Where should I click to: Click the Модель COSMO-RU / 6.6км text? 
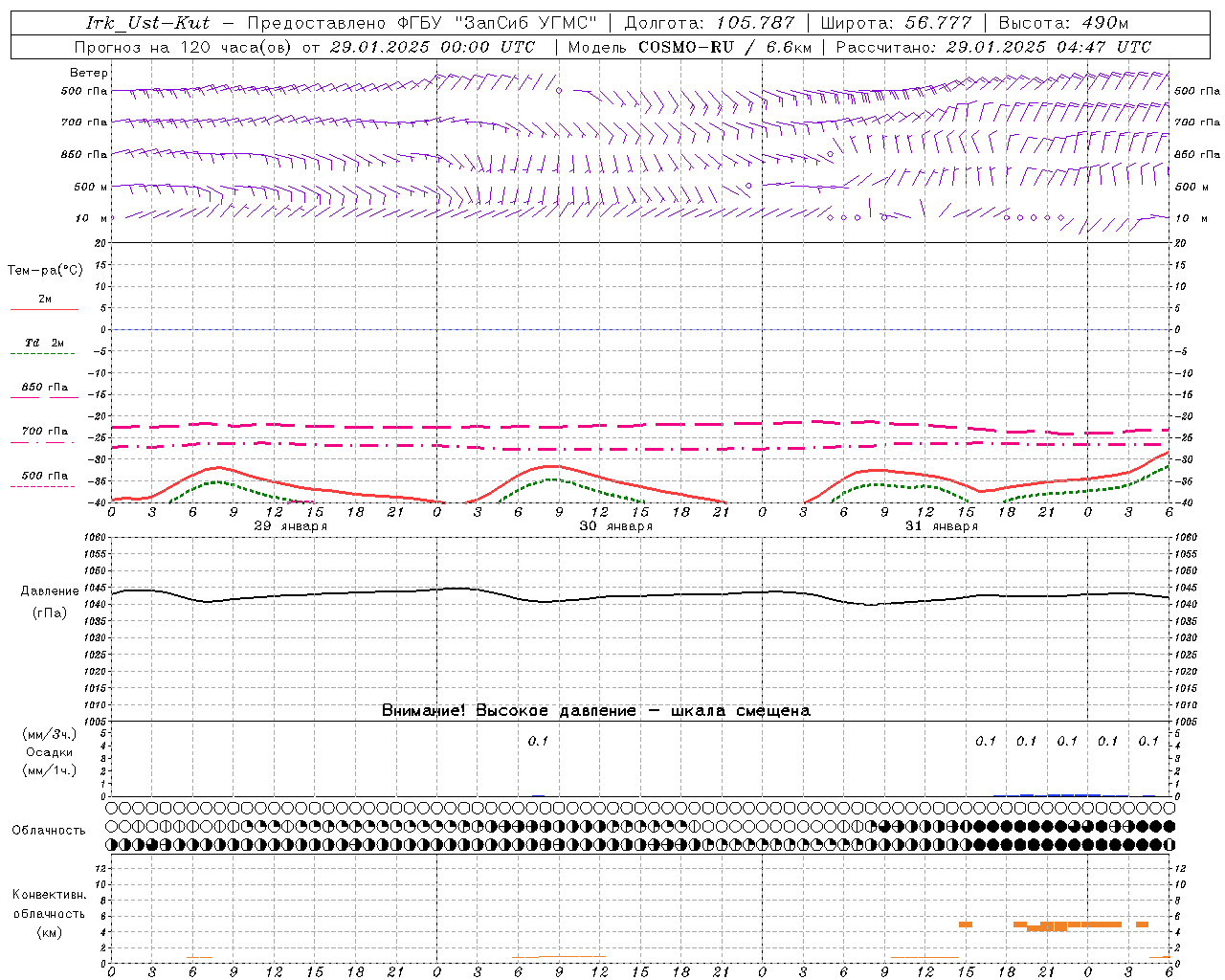point(689,47)
